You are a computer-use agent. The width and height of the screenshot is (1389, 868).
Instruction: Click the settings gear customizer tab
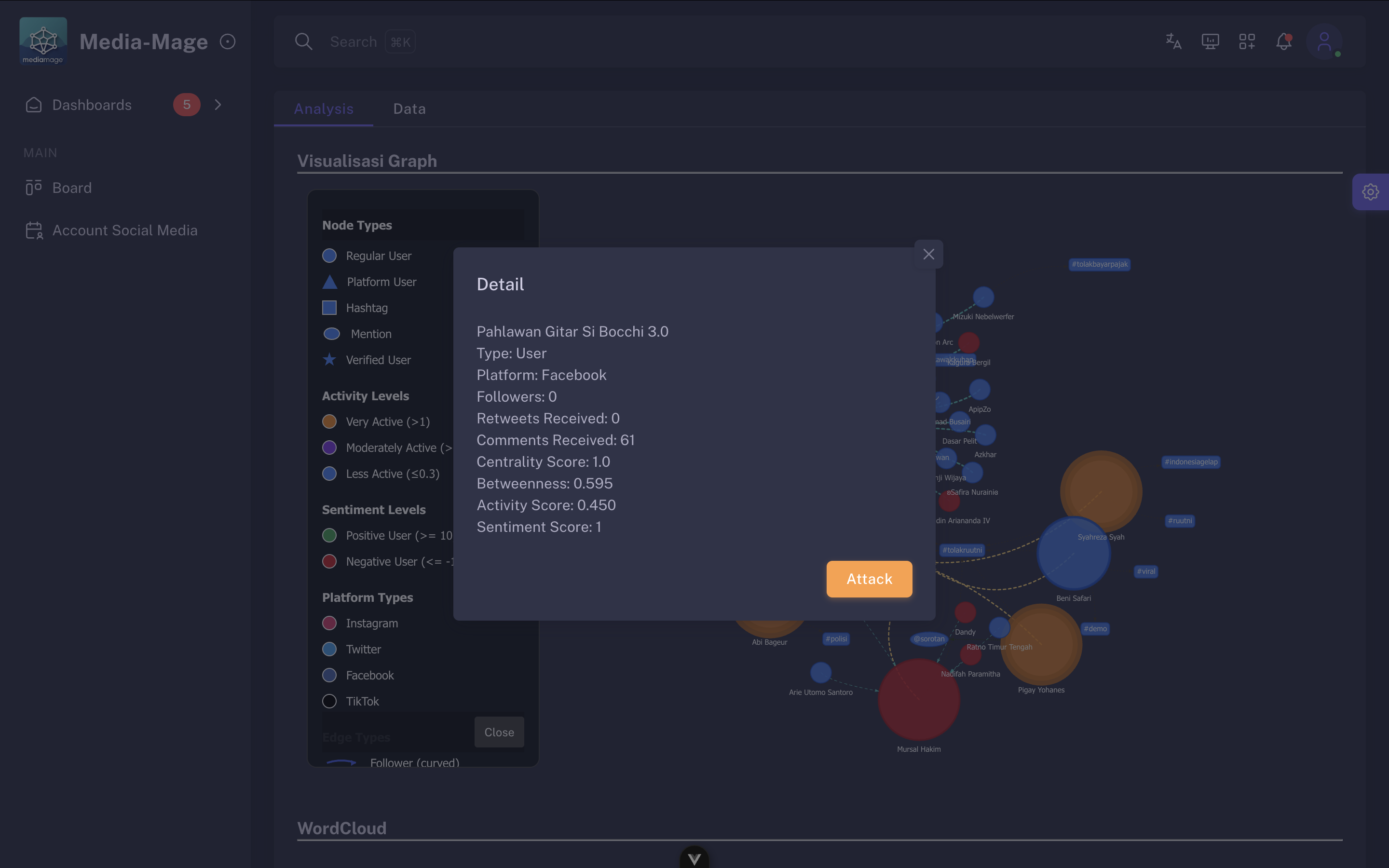click(1371, 192)
